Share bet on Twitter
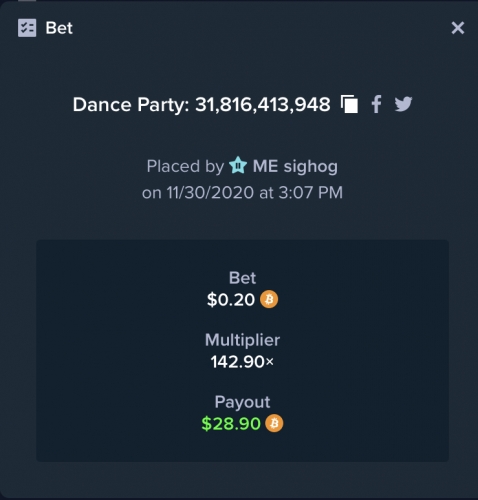Image resolution: width=478 pixels, height=500 pixels. (x=403, y=104)
